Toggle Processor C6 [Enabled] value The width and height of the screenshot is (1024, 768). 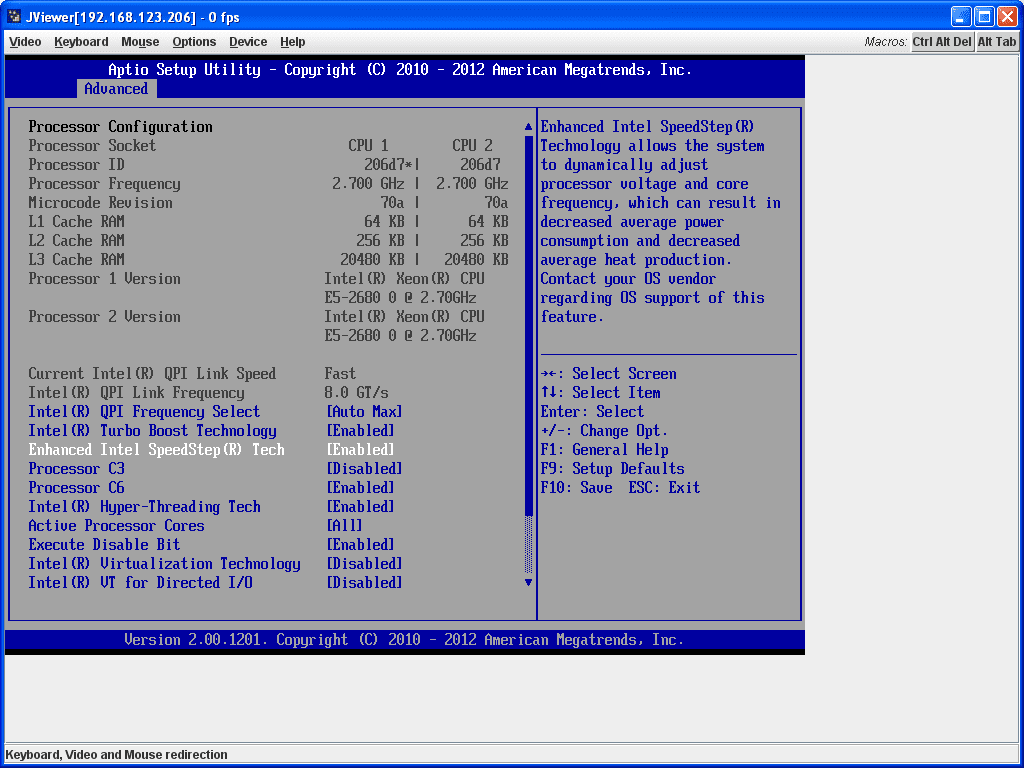click(360, 488)
